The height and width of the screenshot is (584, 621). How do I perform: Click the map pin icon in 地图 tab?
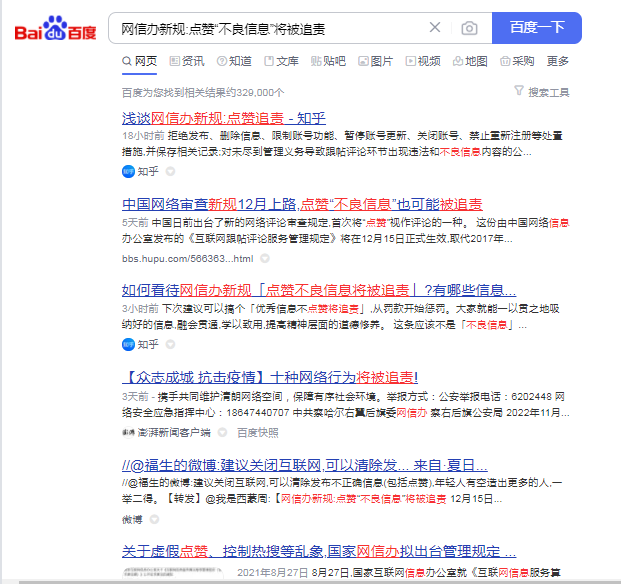click(x=458, y=61)
